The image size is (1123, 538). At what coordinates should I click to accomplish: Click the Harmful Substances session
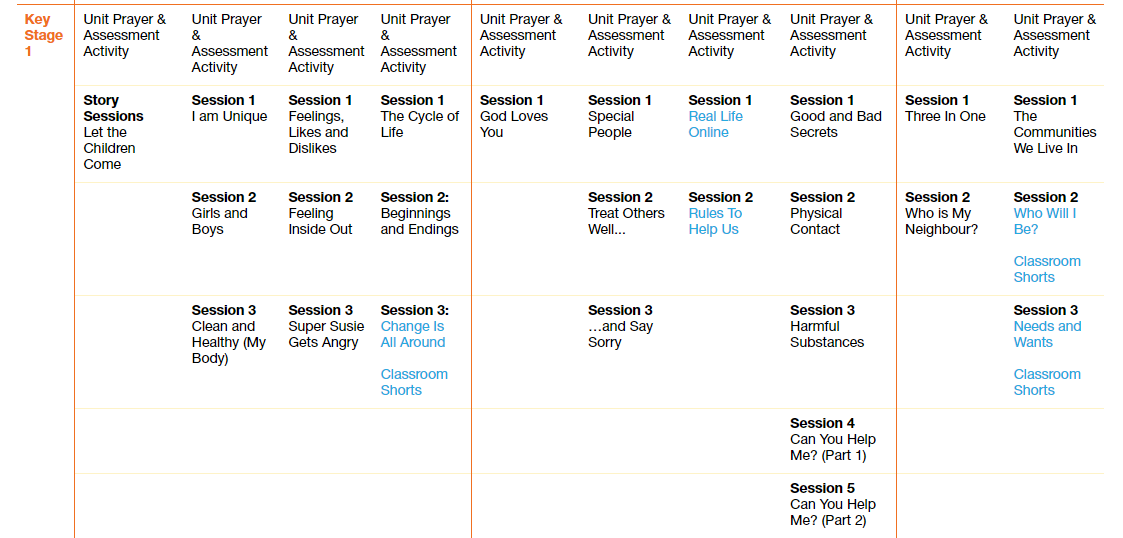827,326
